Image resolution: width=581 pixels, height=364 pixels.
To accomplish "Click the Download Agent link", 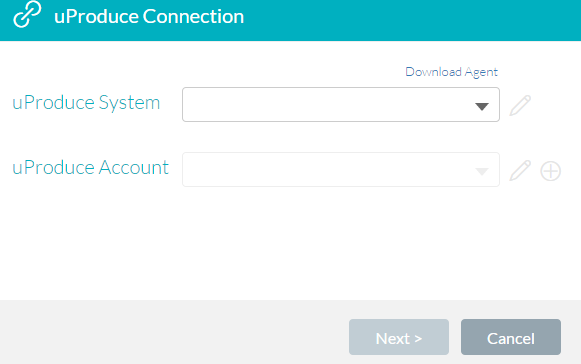I will [451, 72].
